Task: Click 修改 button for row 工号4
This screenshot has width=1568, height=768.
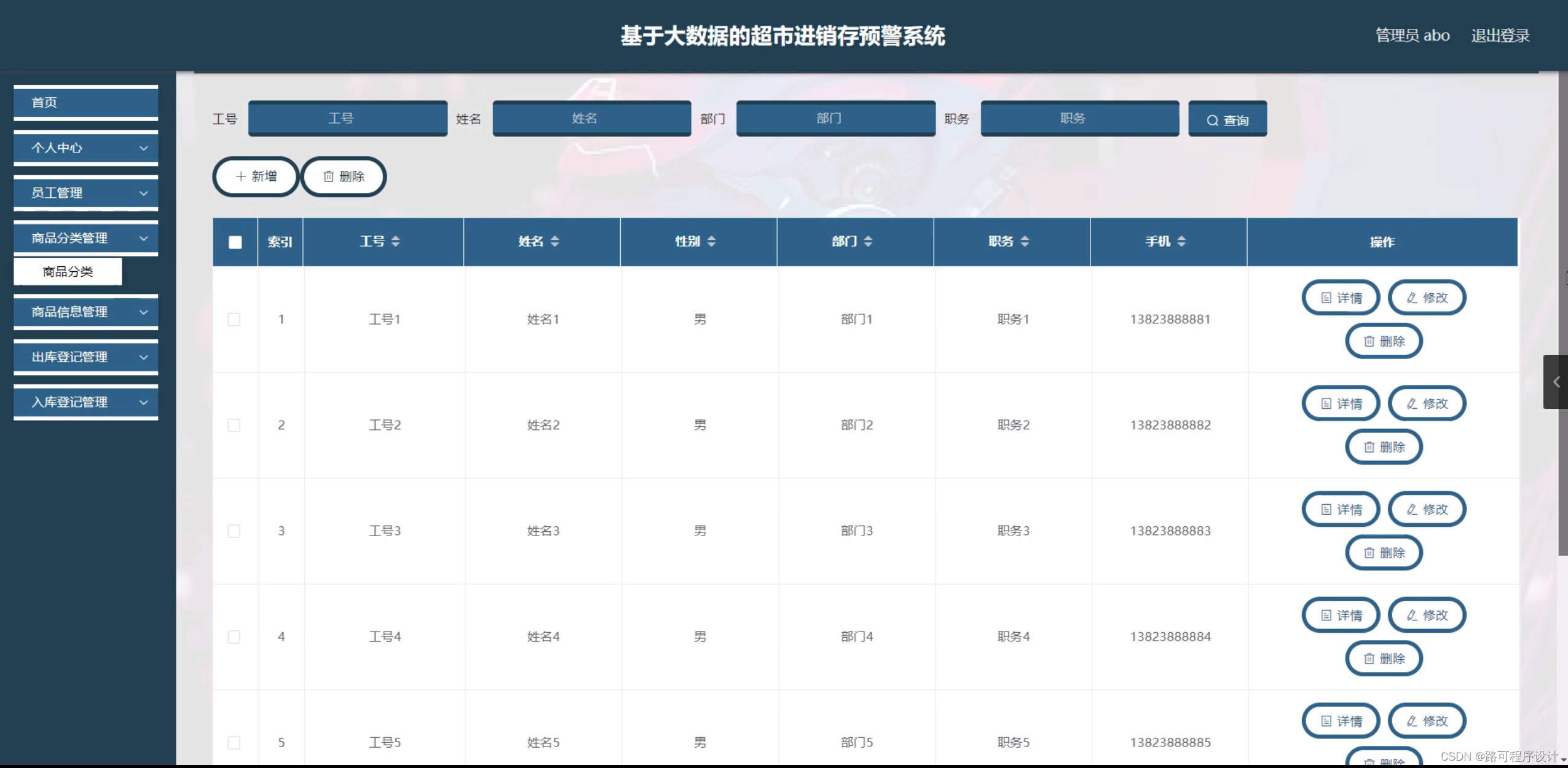Action: pyautogui.click(x=1427, y=615)
